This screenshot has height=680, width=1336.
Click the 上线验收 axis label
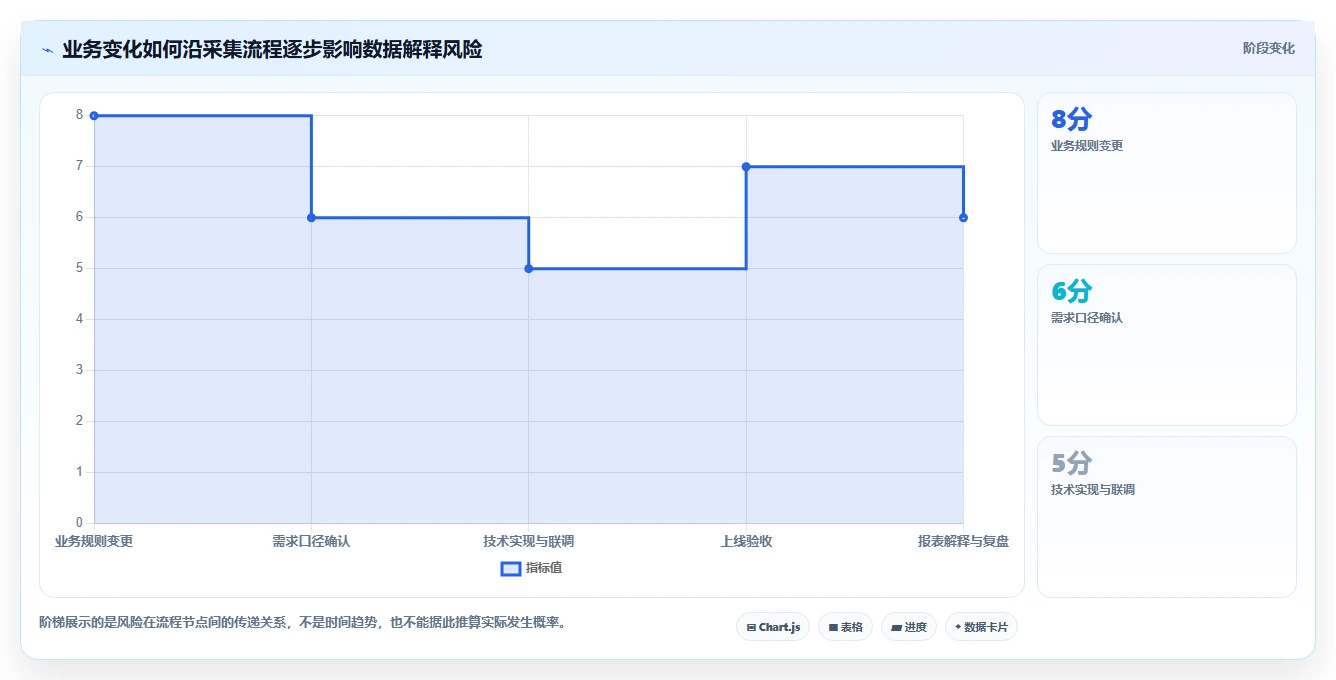pos(746,541)
